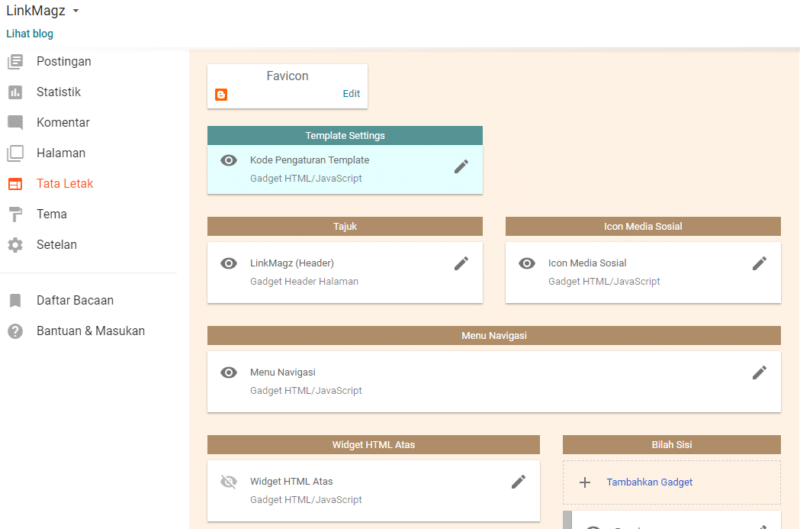Image resolution: width=800 pixels, height=529 pixels.
Task: Select Tata Letak in the sidebar
Action: point(65,184)
